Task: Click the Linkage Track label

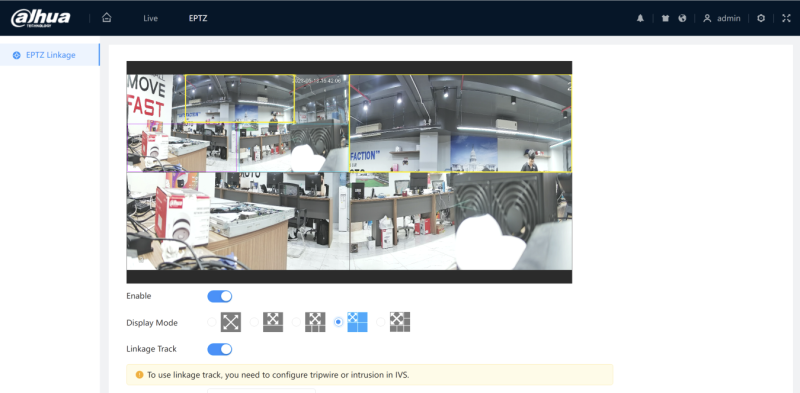Action: [x=152, y=349]
